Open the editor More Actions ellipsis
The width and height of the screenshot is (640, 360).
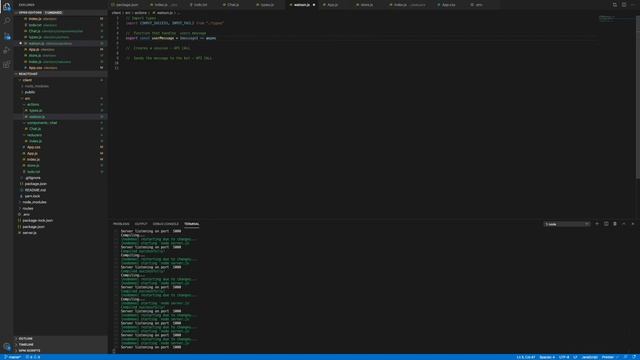(633, 5)
